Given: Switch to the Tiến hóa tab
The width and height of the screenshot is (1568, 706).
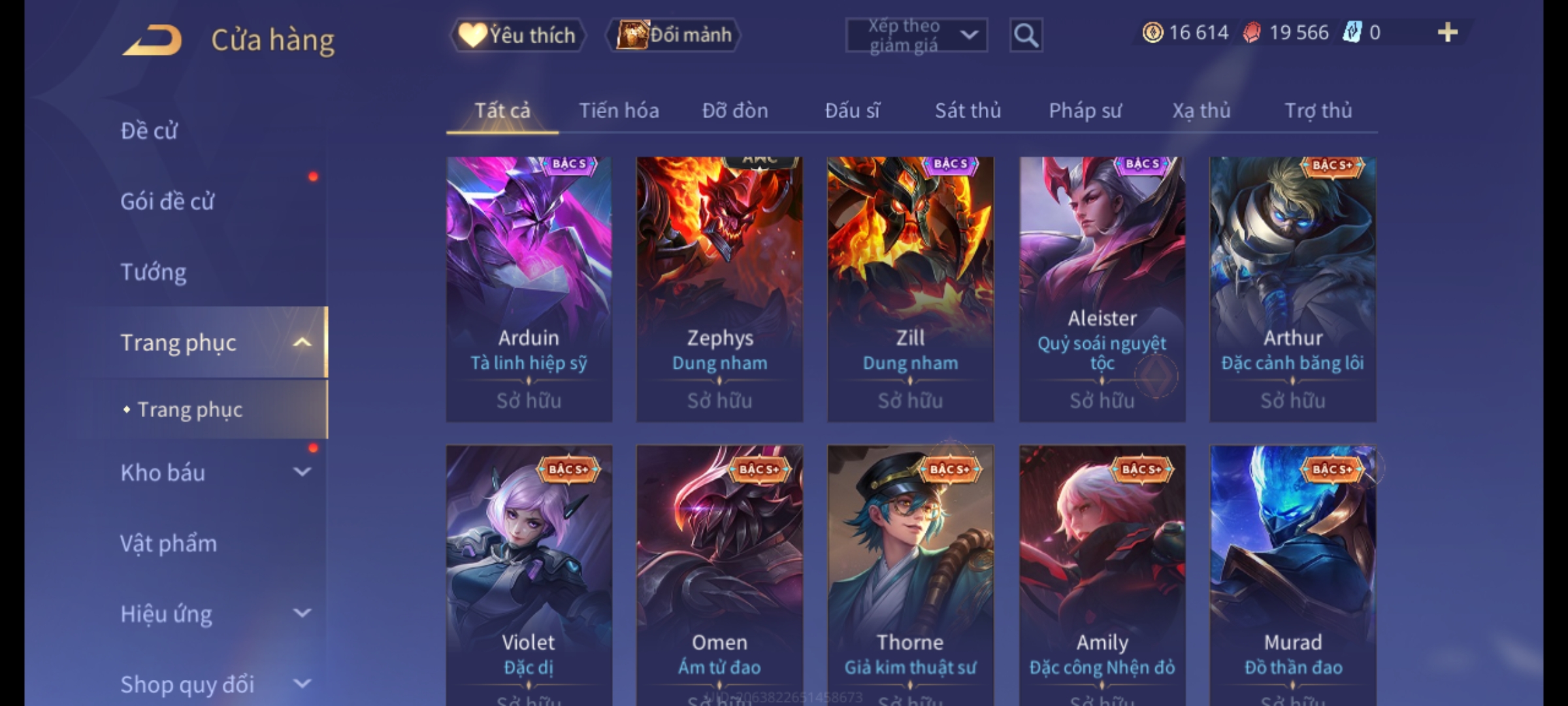Looking at the screenshot, I should 619,110.
